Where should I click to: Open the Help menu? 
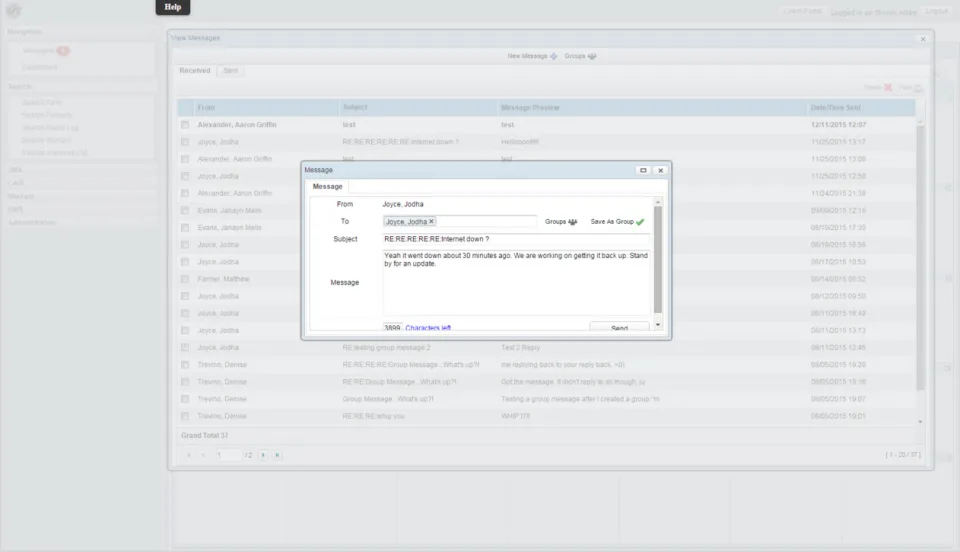tap(173, 7)
